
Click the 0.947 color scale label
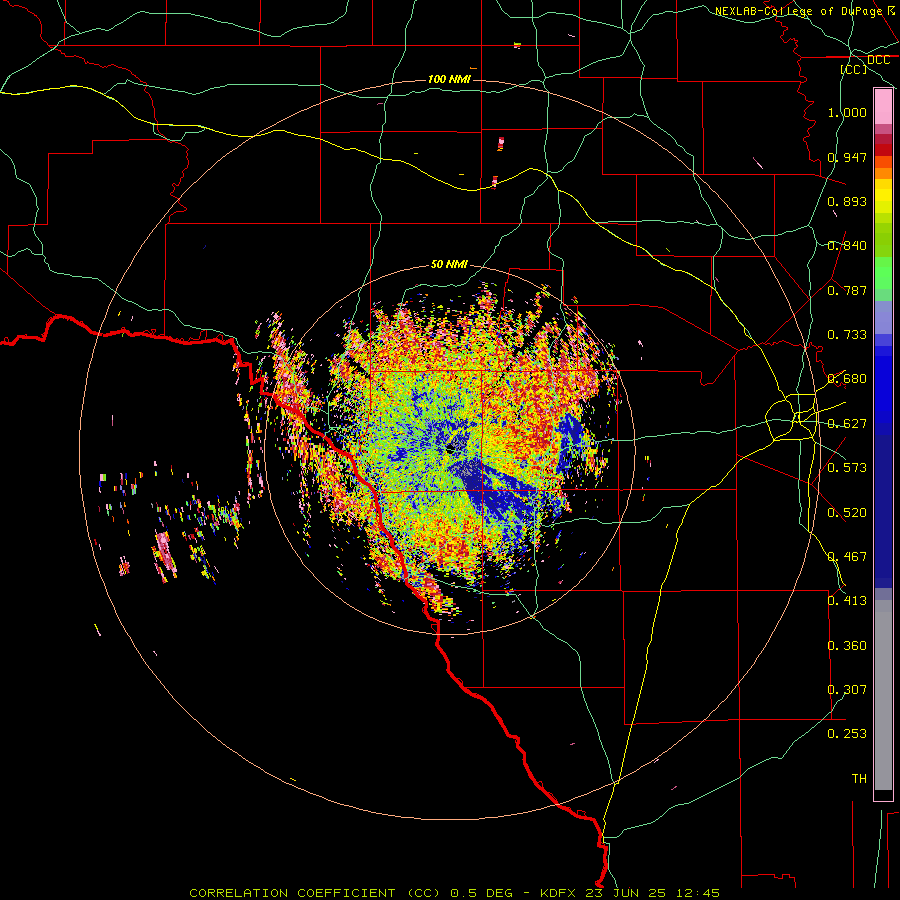coord(847,157)
